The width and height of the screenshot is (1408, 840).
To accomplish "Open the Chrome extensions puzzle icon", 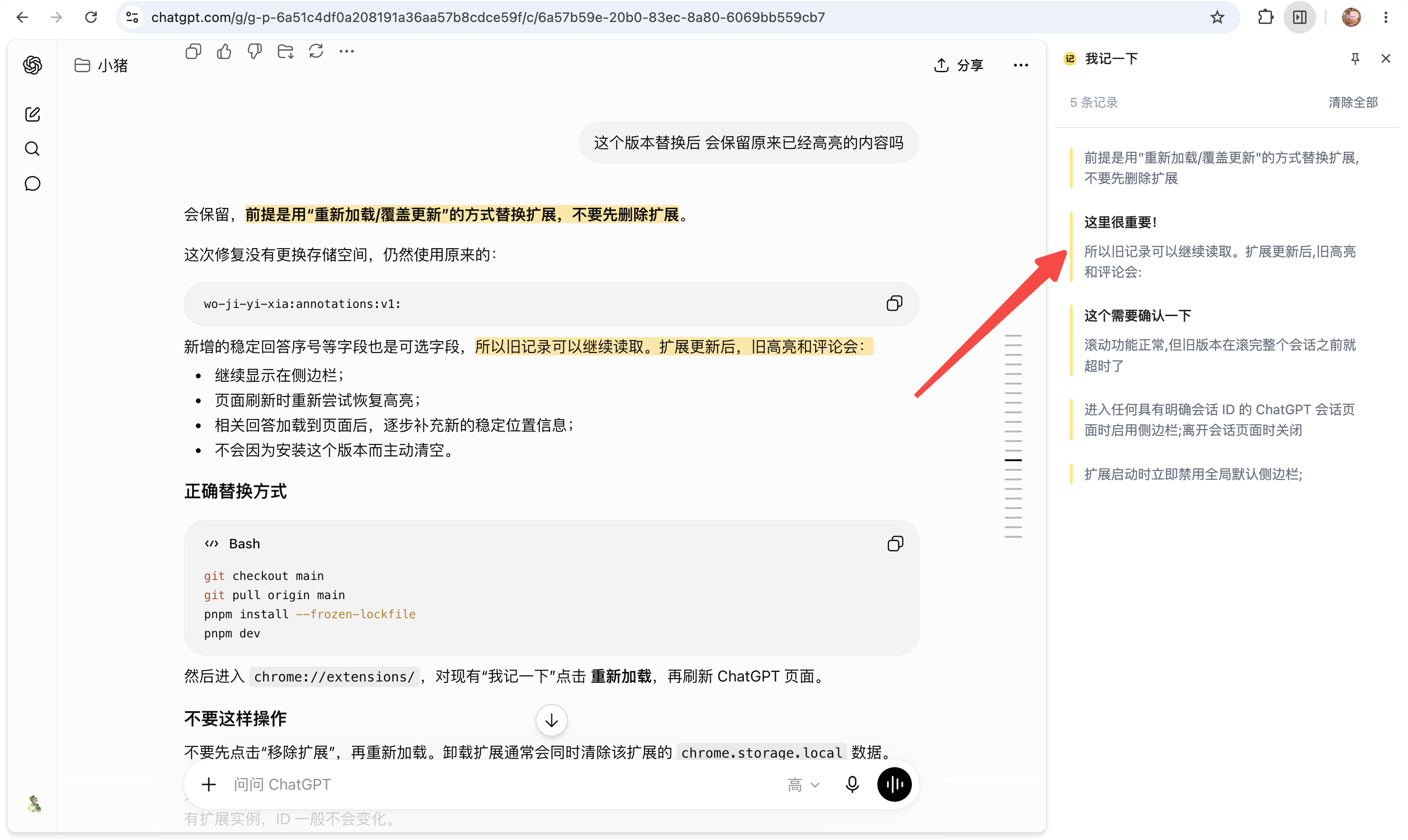I will coord(1266,18).
